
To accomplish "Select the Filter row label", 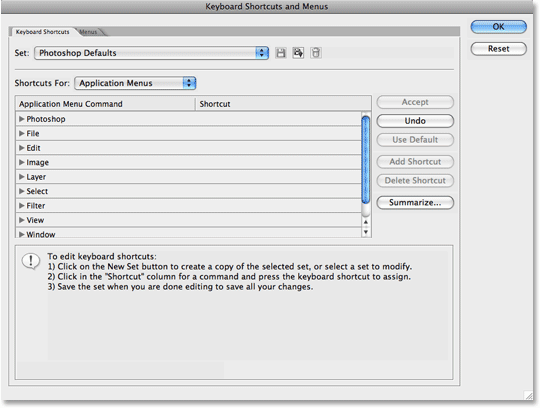I will pos(36,206).
